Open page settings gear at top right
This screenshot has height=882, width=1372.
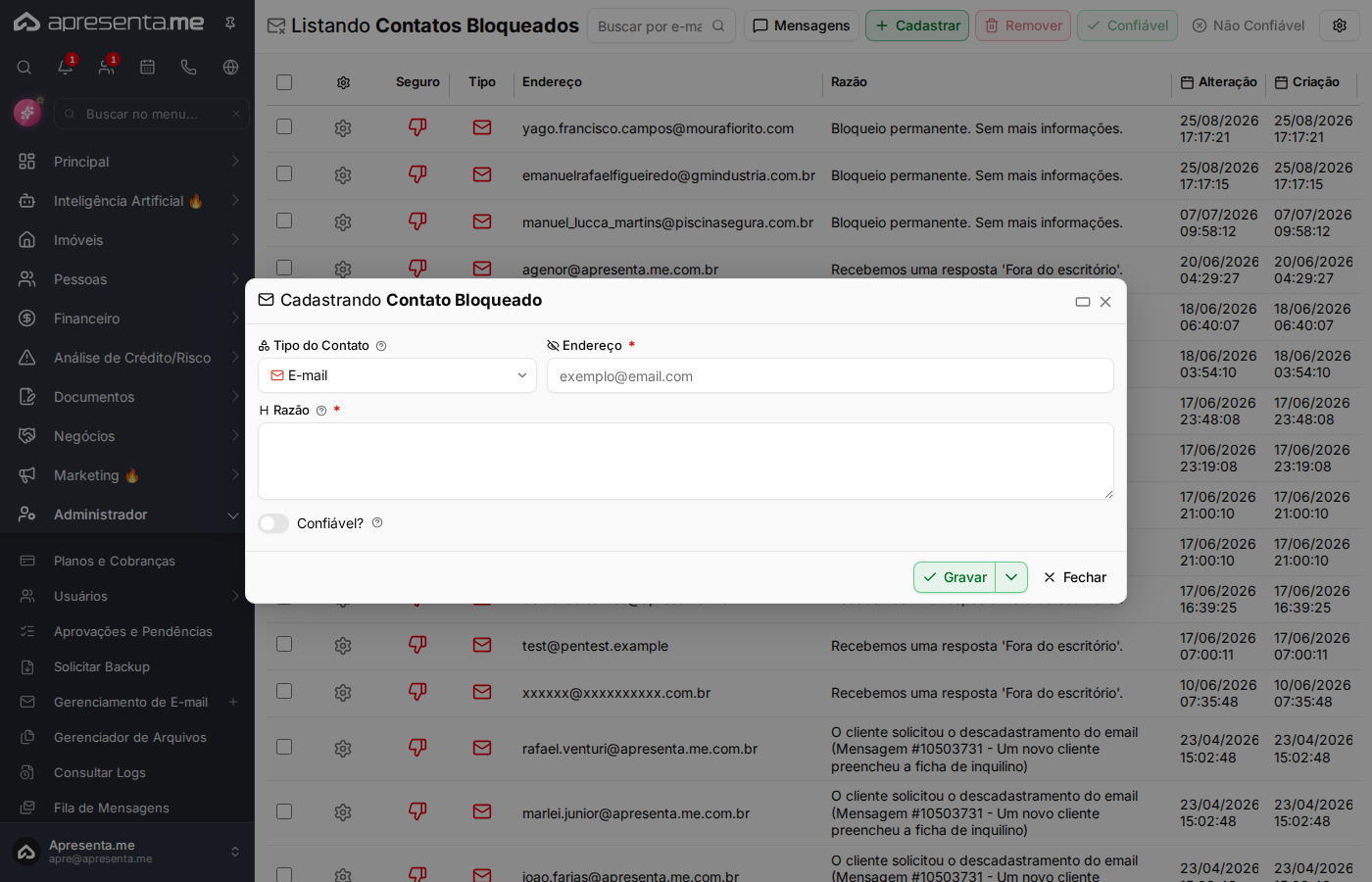coord(1340,25)
